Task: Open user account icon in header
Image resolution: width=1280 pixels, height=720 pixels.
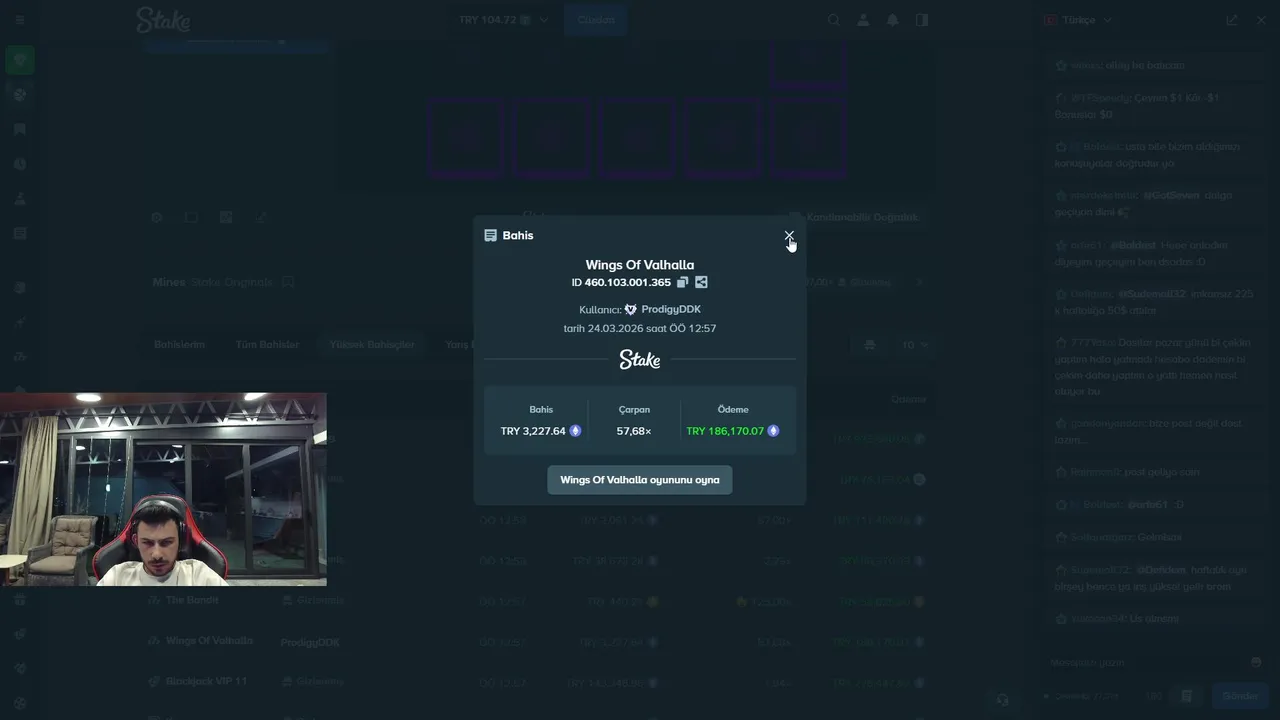Action: (863, 20)
